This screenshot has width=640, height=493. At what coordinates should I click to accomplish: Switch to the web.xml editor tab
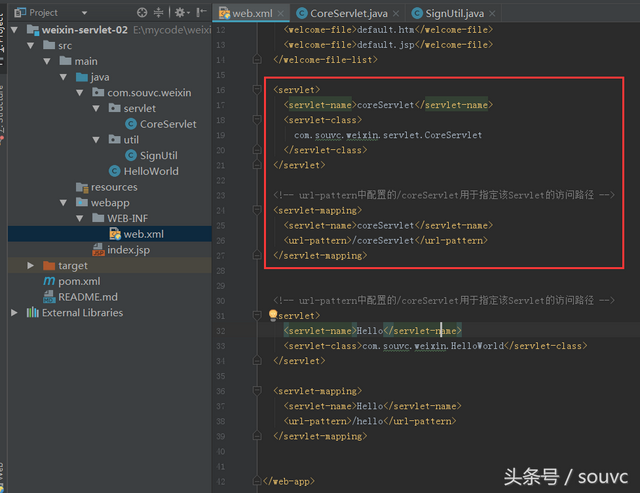pyautogui.click(x=252, y=13)
